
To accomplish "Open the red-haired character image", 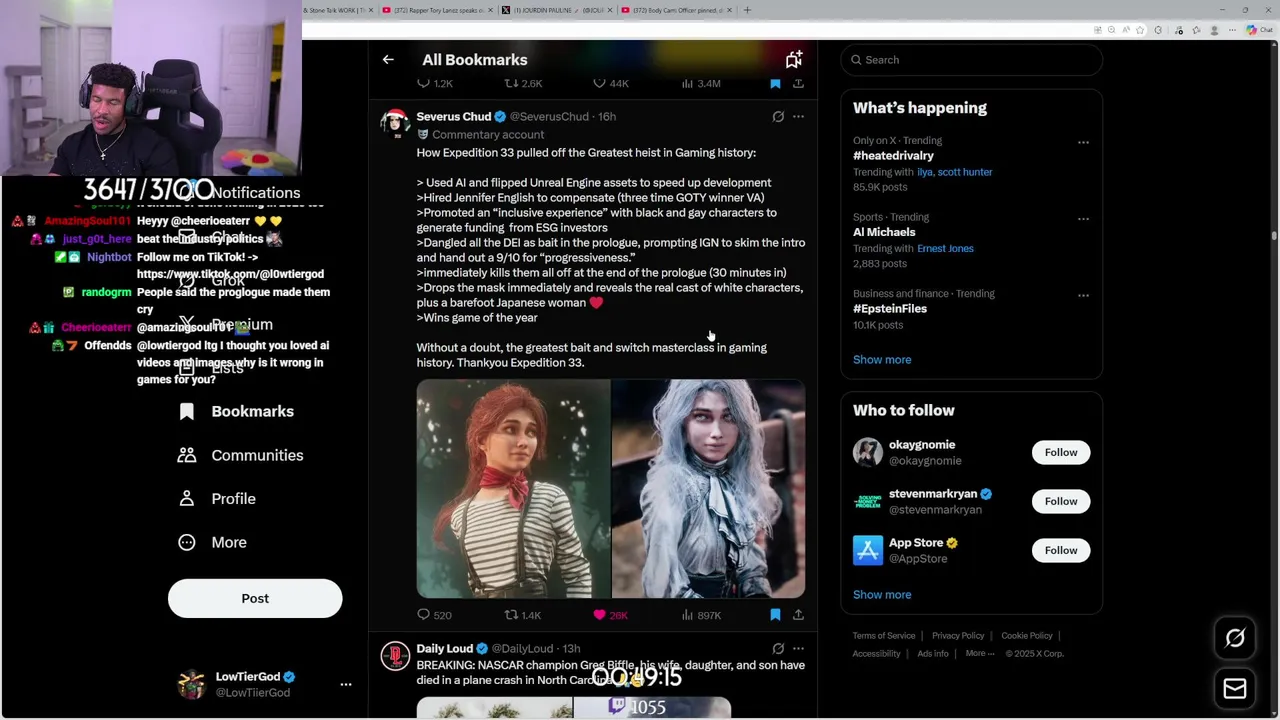I will pyautogui.click(x=513, y=489).
